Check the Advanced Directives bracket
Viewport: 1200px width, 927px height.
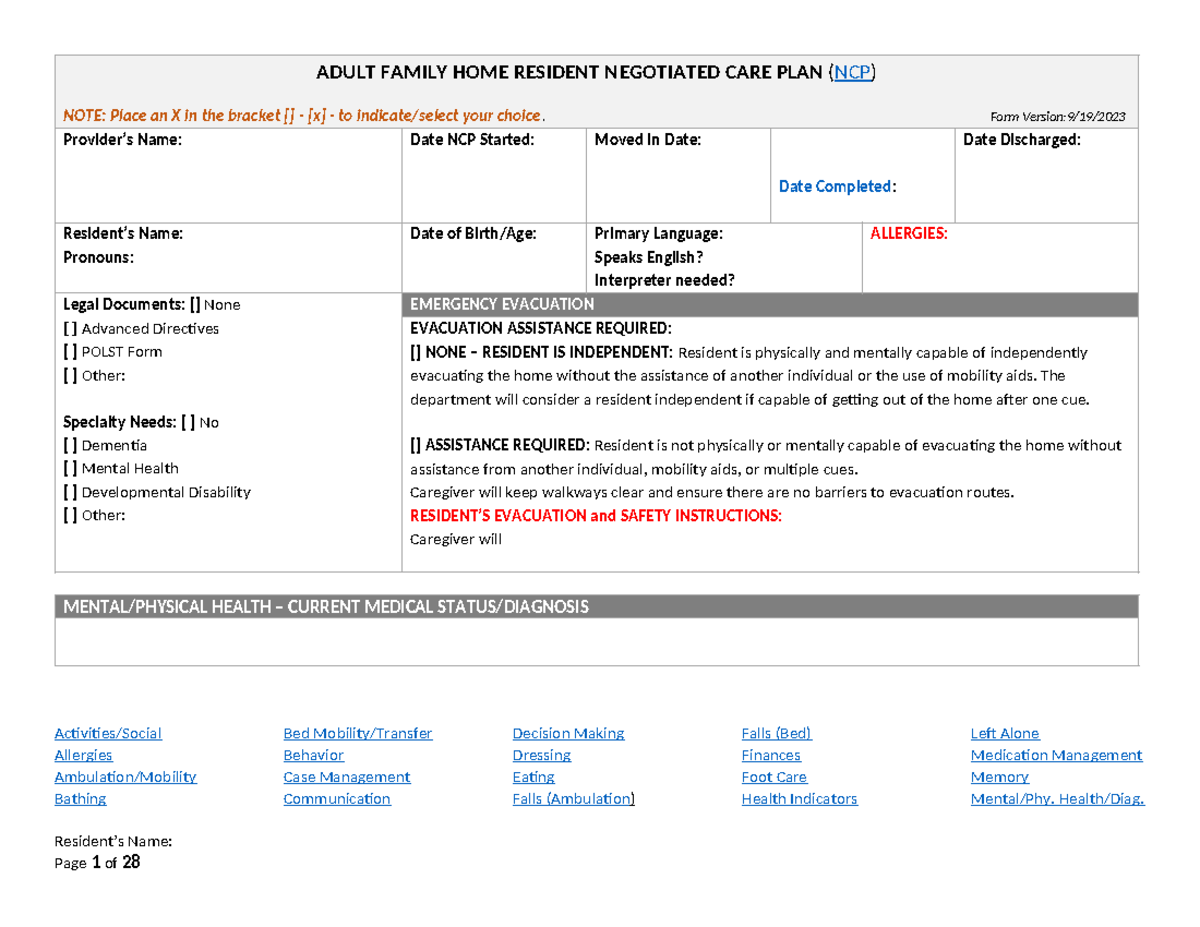[x=70, y=328]
